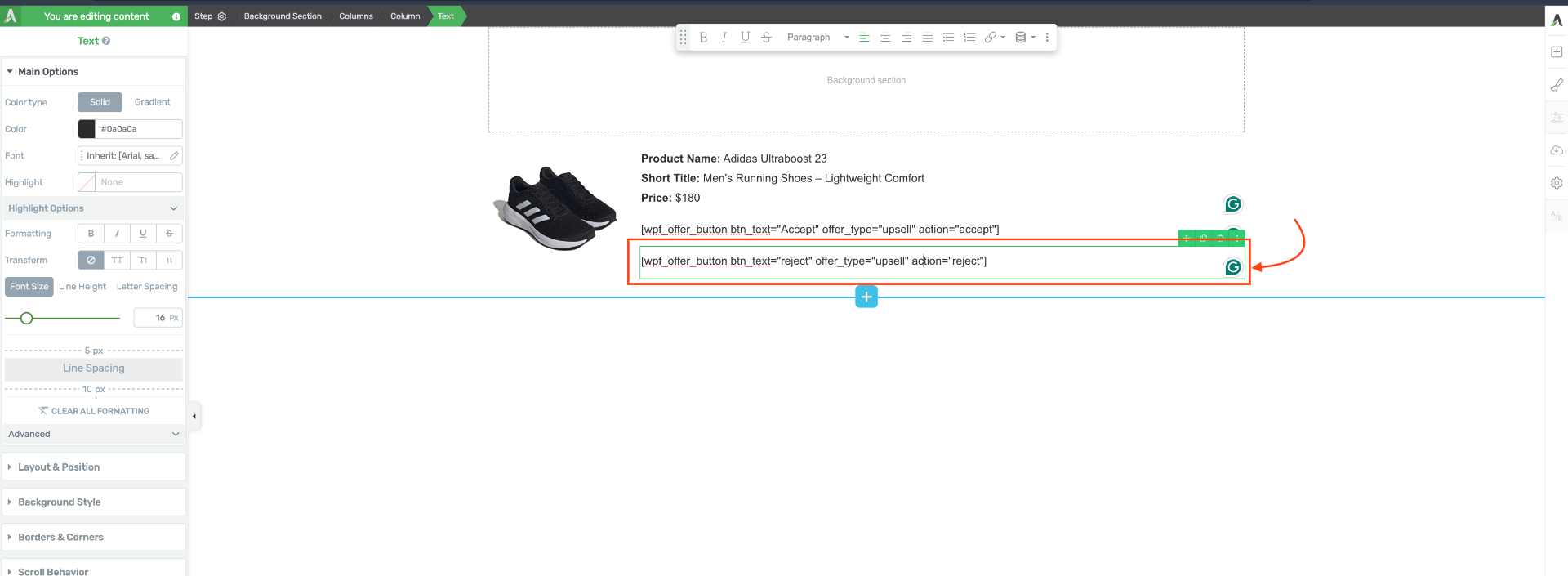
Task: Select no text transform option
Action: (x=91, y=260)
